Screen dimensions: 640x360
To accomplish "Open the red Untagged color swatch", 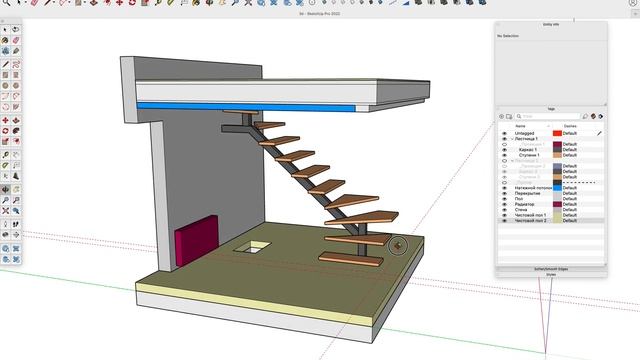I will point(557,133).
